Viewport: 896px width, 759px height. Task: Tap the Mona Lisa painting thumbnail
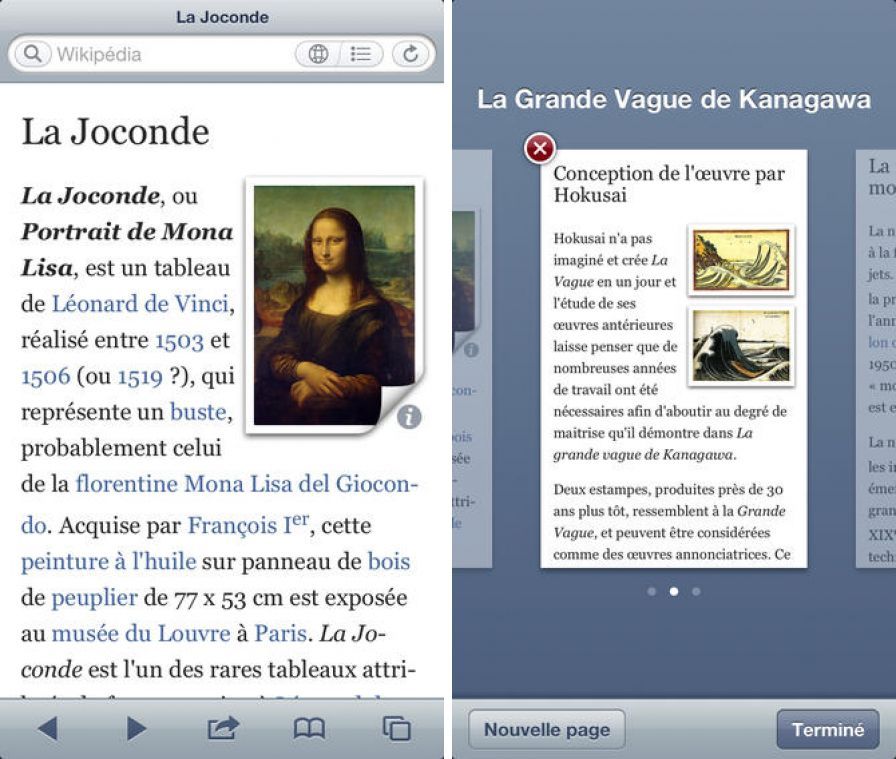(333, 304)
